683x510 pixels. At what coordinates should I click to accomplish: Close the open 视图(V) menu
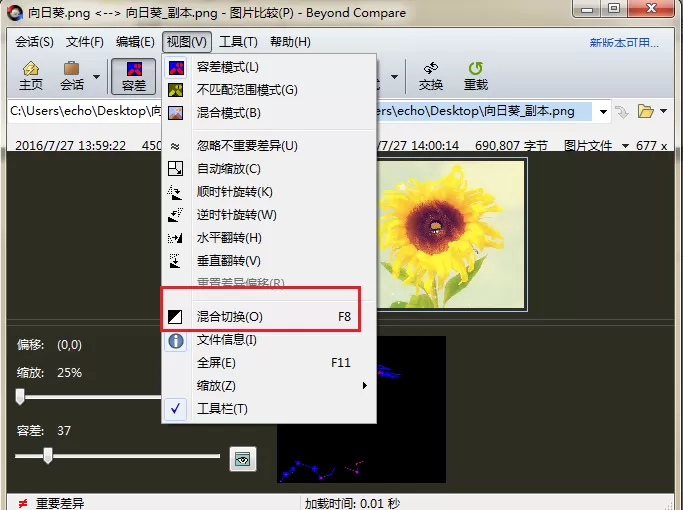pos(186,42)
